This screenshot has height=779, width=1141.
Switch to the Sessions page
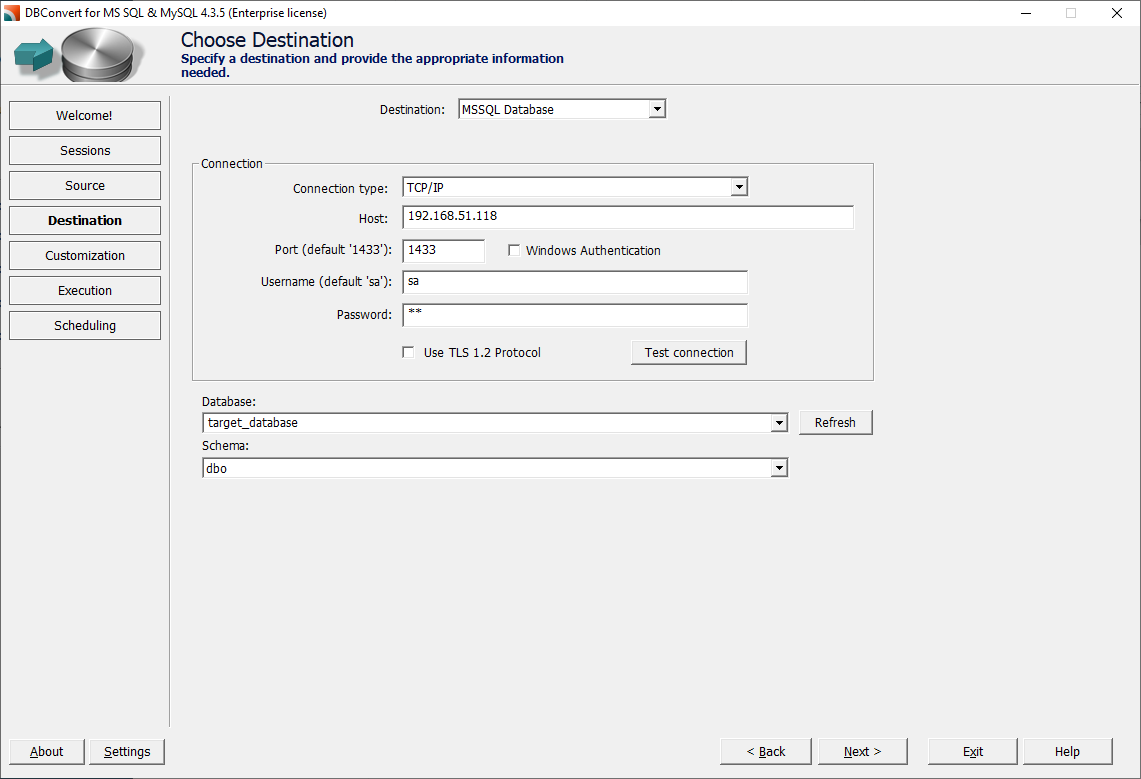(84, 150)
